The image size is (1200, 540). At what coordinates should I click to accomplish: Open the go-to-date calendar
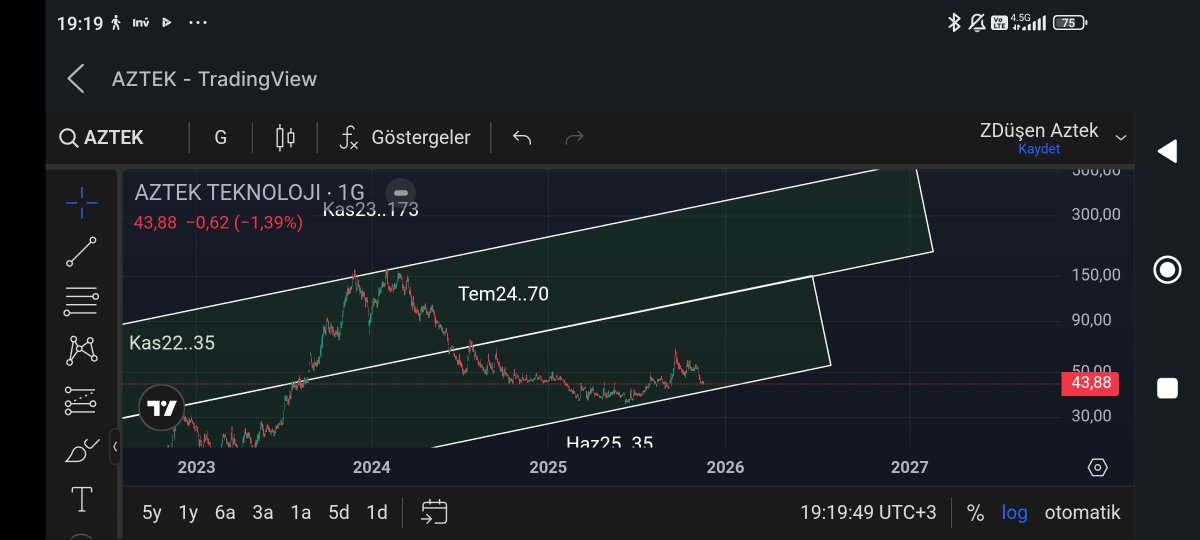point(434,513)
